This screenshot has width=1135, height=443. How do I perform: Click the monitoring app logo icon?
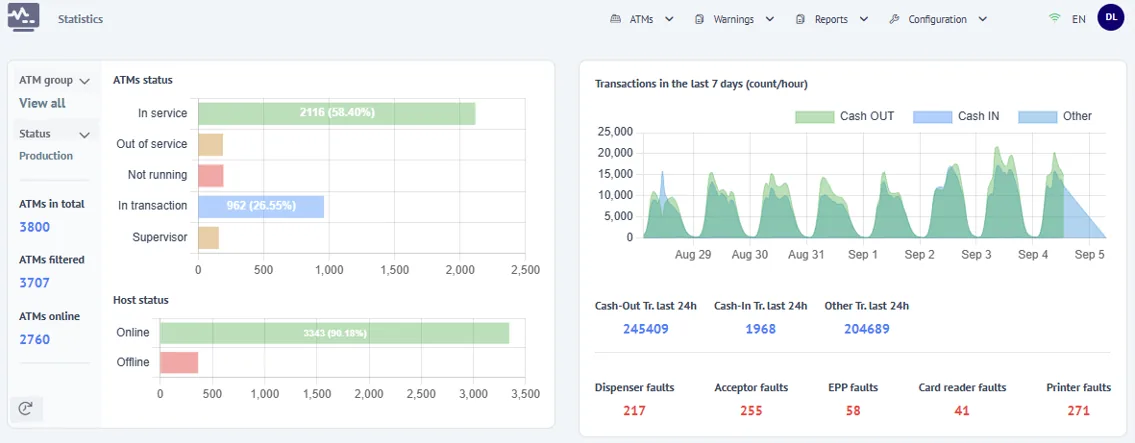pyautogui.click(x=23, y=16)
